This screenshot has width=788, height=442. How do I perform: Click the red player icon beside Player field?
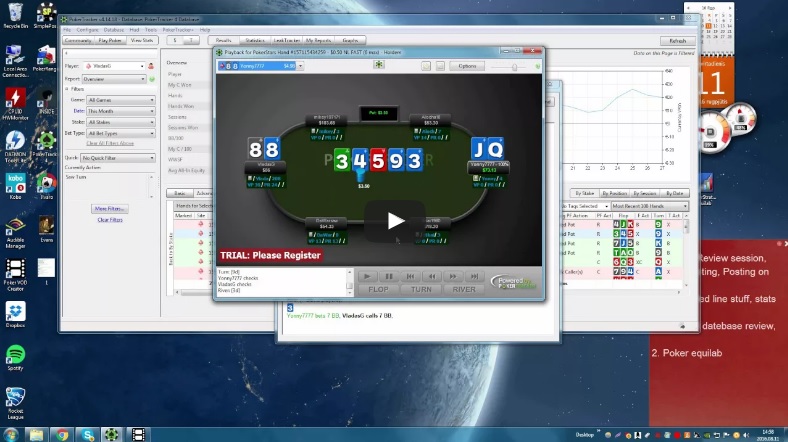[151, 66]
